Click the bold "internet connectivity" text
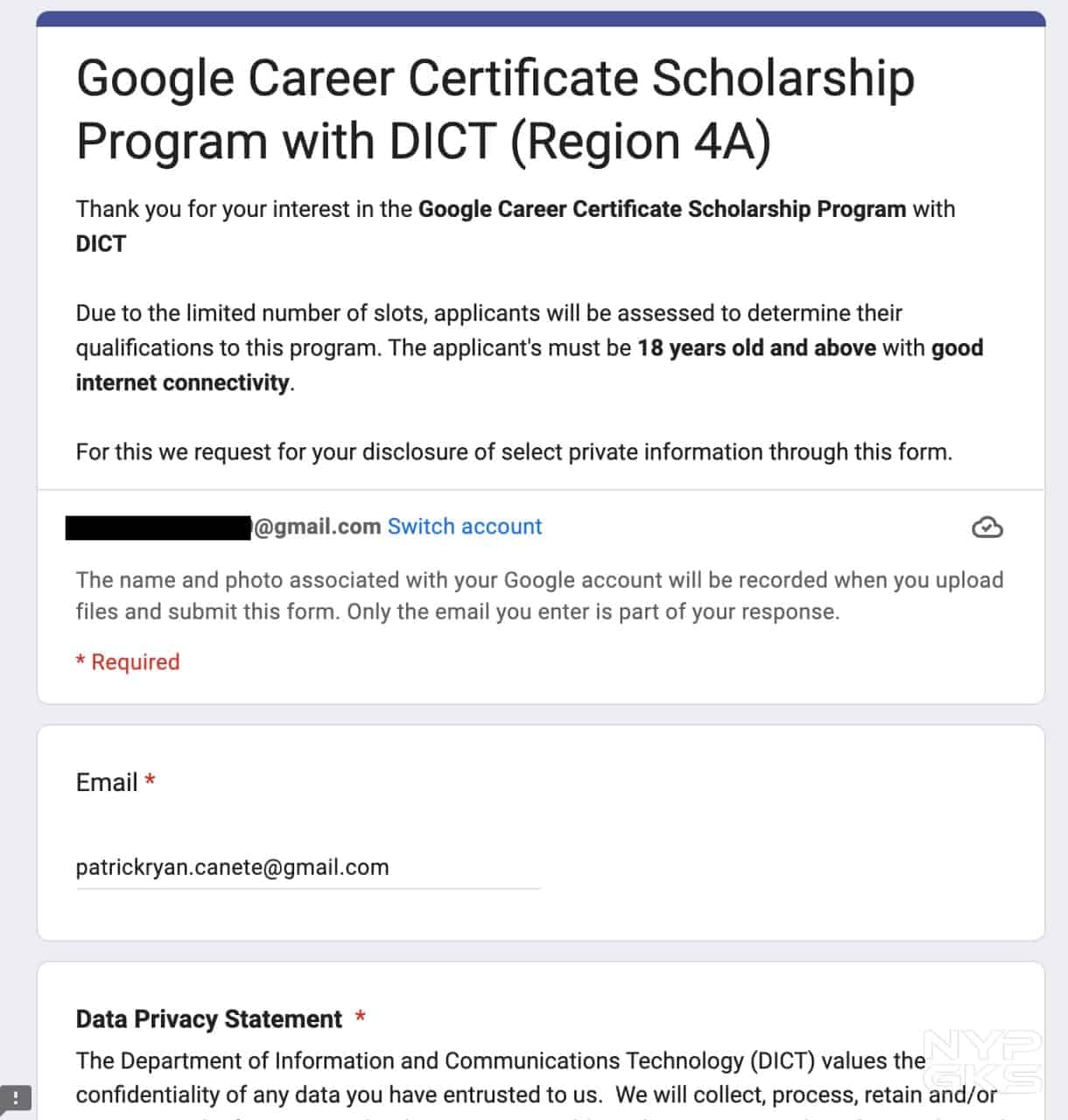The height and width of the screenshot is (1120, 1068). click(182, 383)
